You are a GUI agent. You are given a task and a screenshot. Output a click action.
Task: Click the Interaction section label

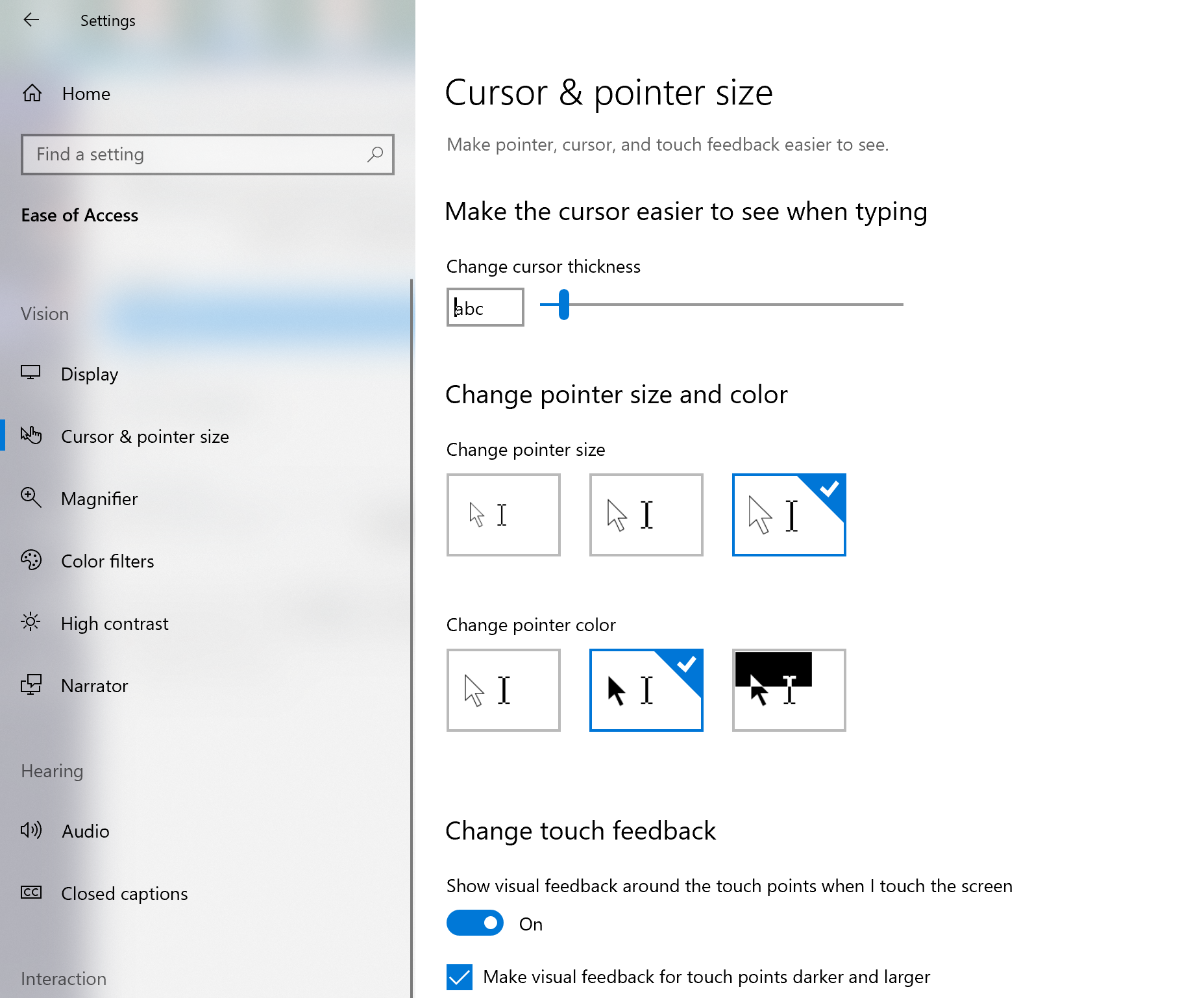click(64, 979)
